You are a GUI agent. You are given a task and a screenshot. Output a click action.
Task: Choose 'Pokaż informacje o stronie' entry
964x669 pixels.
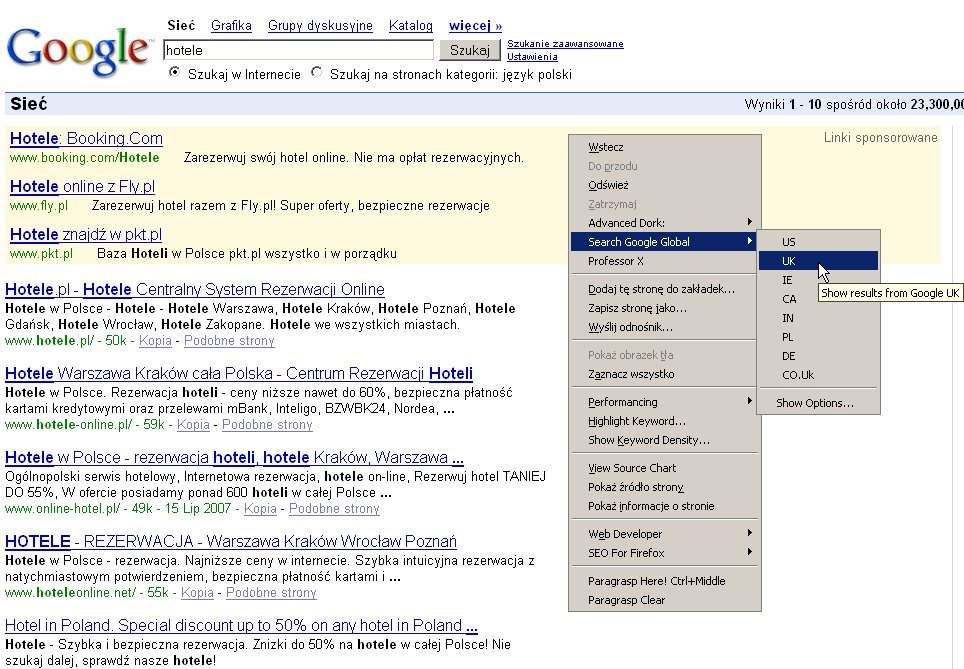(x=665, y=506)
